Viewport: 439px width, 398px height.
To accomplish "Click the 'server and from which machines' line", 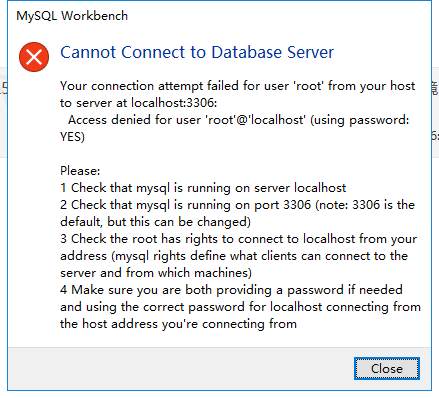I will click(x=156, y=273).
